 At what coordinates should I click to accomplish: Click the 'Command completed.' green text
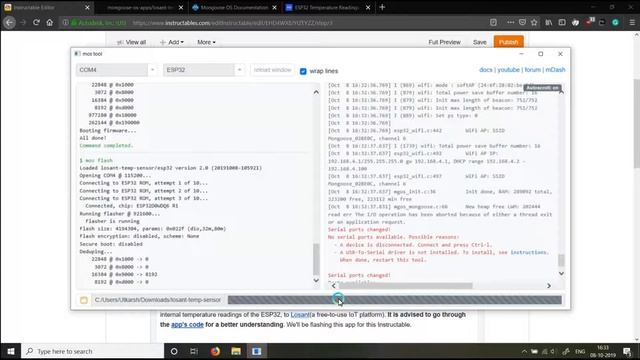[106, 145]
